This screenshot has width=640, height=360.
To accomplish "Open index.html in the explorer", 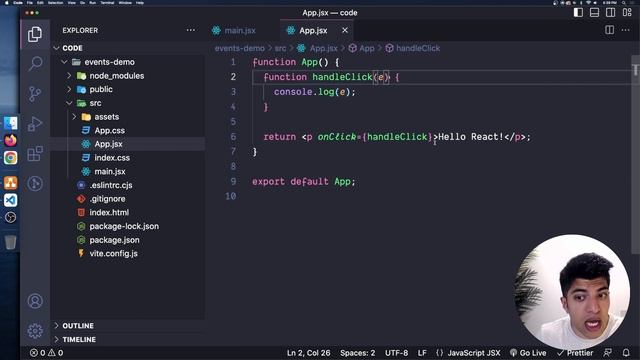I will click(109, 213).
